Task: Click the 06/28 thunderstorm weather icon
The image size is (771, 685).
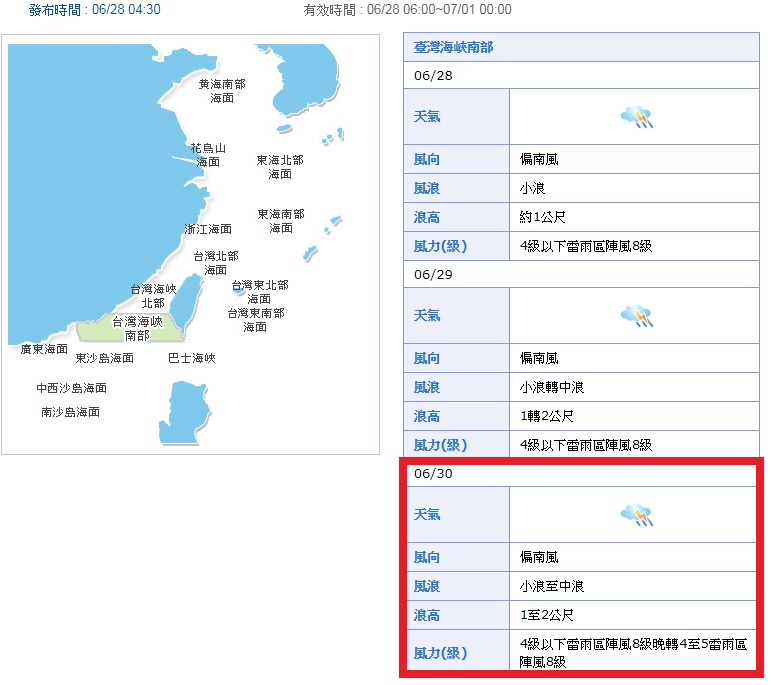Action: pyautogui.click(x=637, y=117)
